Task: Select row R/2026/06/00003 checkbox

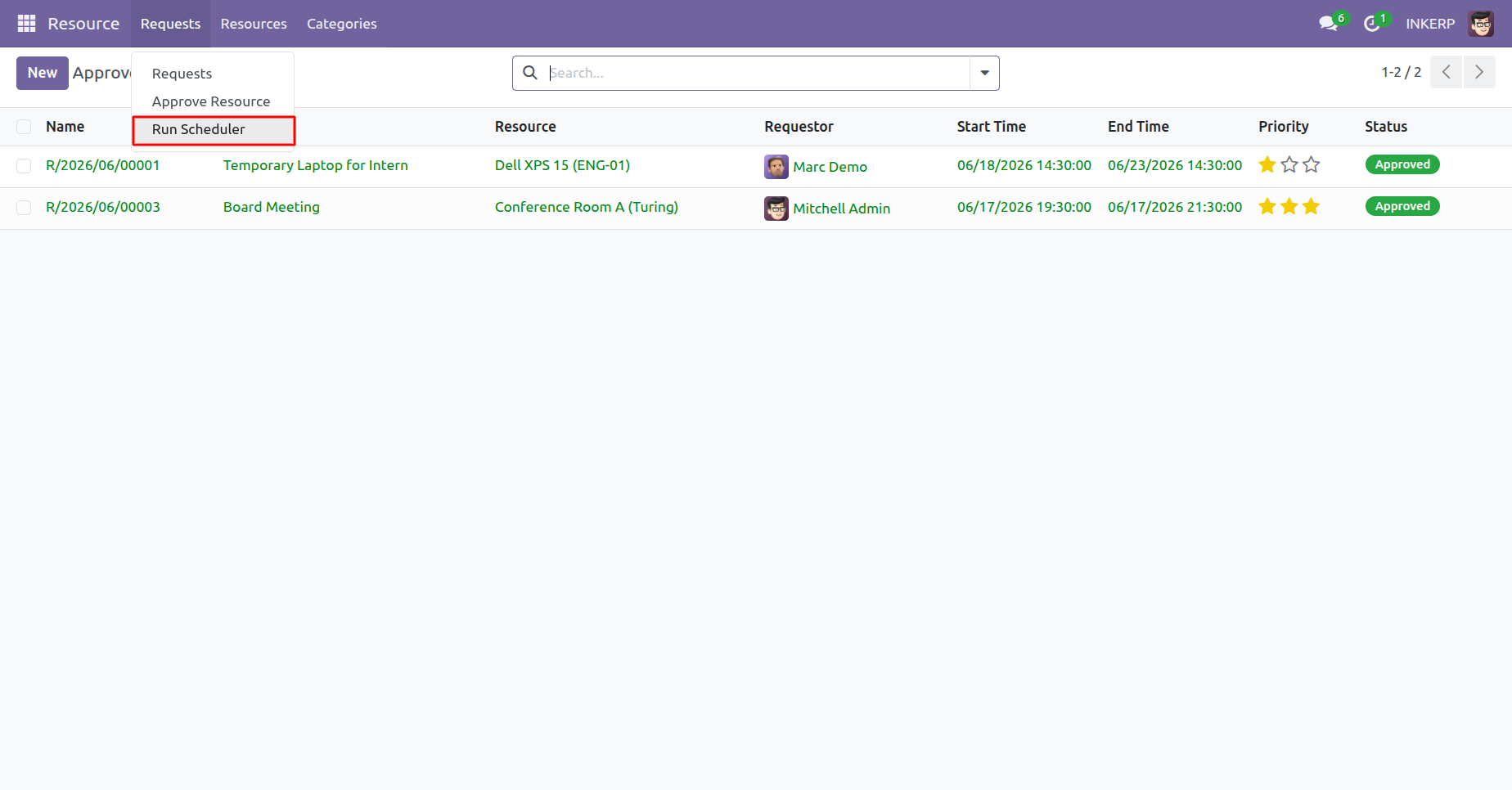Action: click(x=24, y=208)
